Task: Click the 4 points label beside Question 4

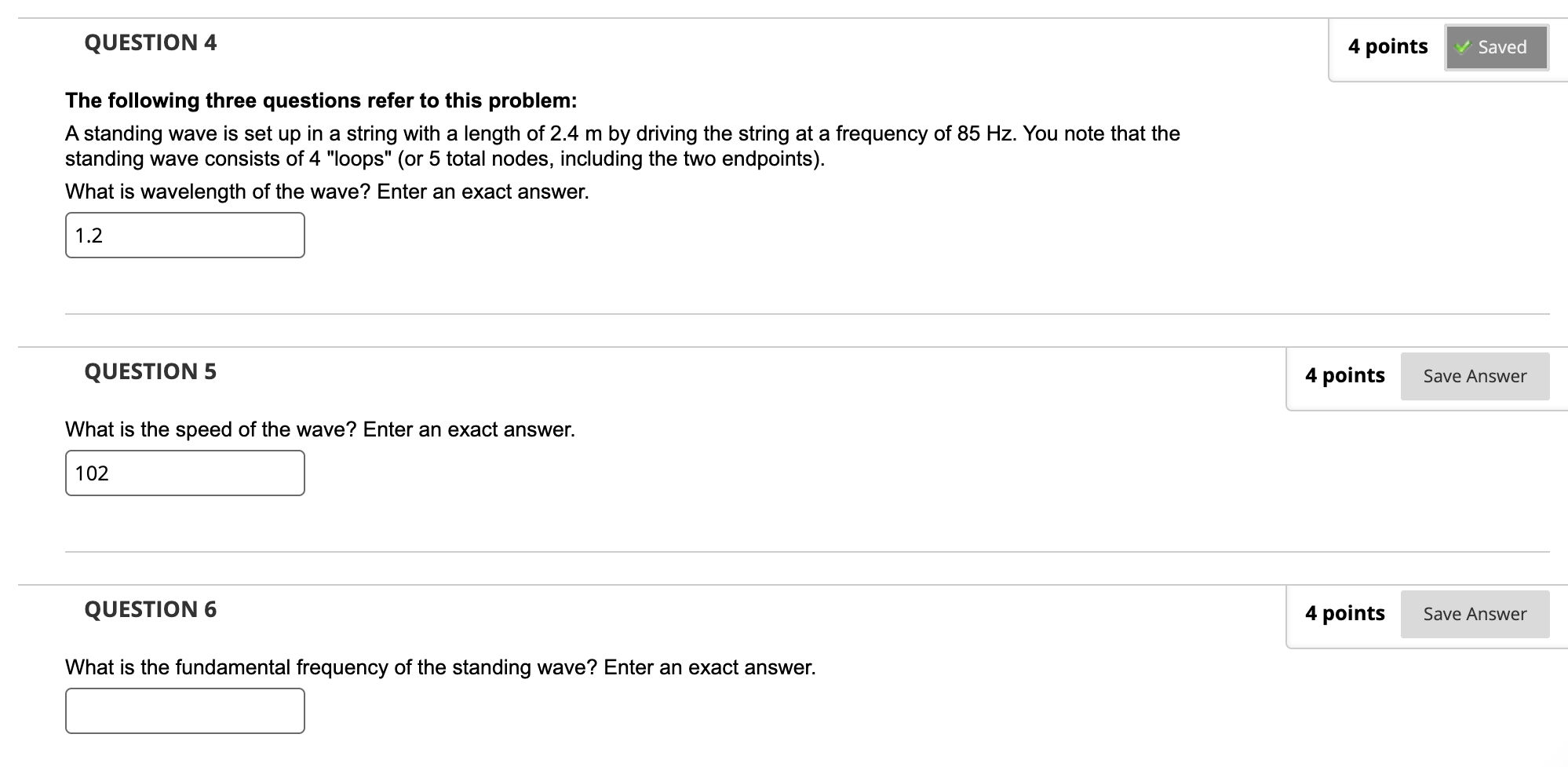Action: pos(1387,46)
